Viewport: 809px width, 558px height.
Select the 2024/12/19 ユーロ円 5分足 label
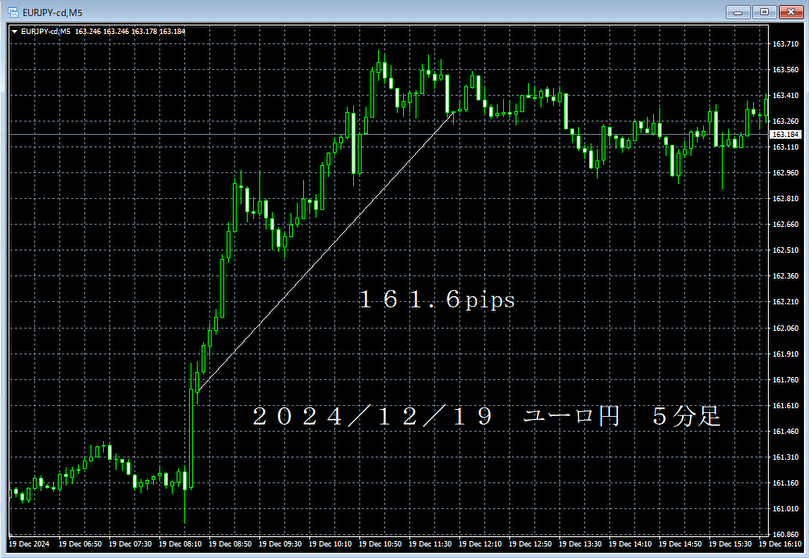(x=486, y=416)
